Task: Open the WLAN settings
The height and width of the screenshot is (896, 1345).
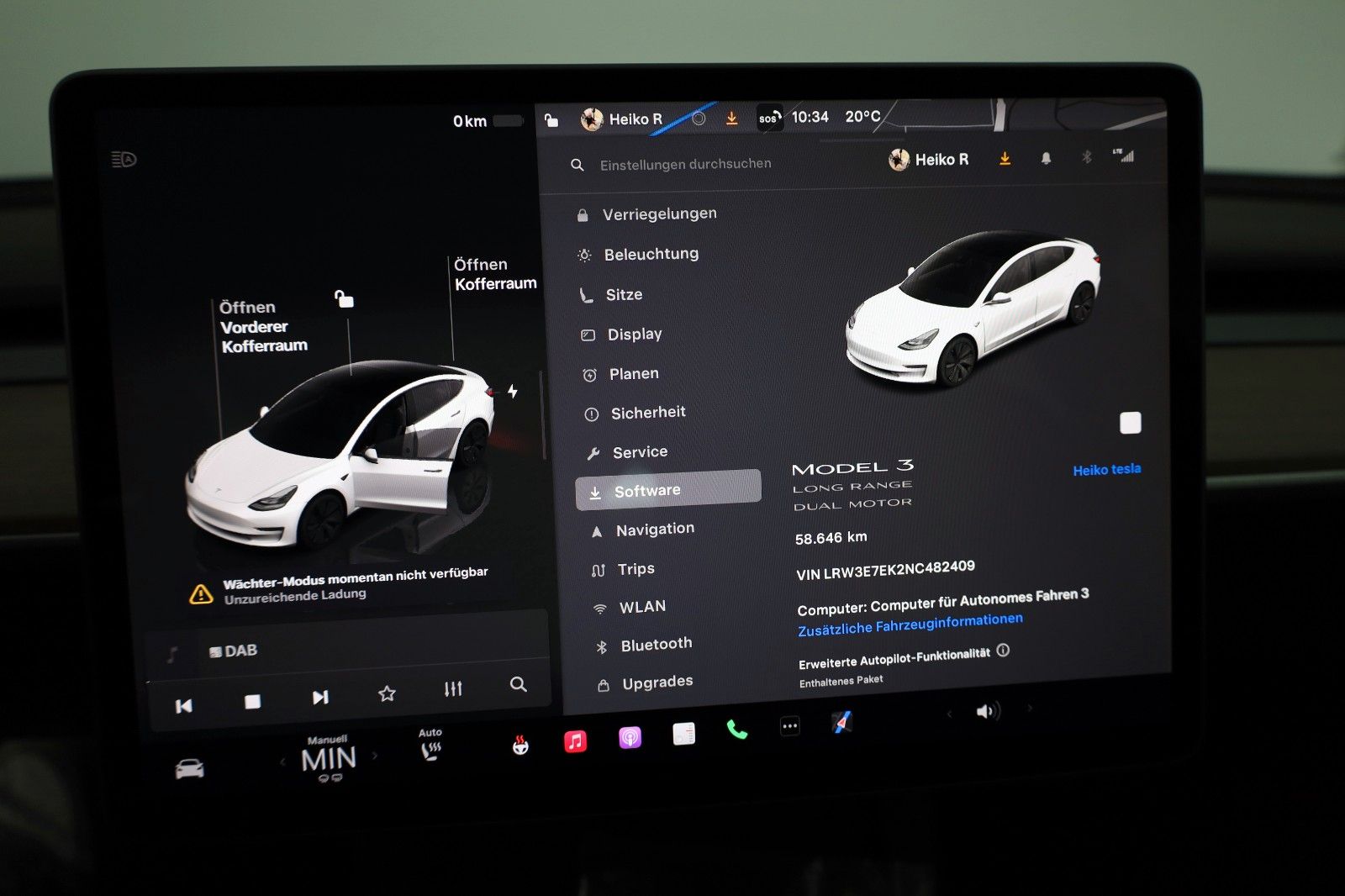Action: pos(630,607)
